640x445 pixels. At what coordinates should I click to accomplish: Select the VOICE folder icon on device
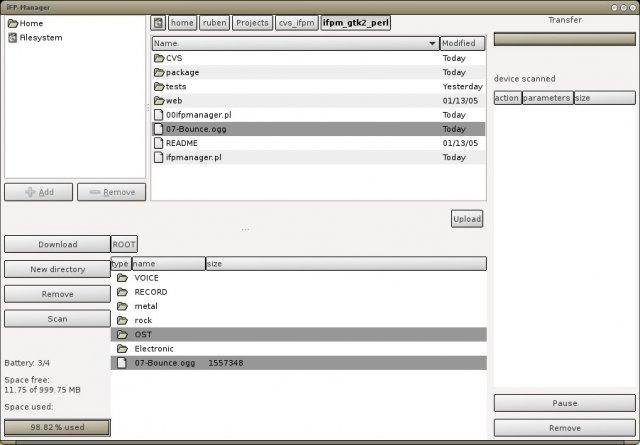pyautogui.click(x=122, y=278)
